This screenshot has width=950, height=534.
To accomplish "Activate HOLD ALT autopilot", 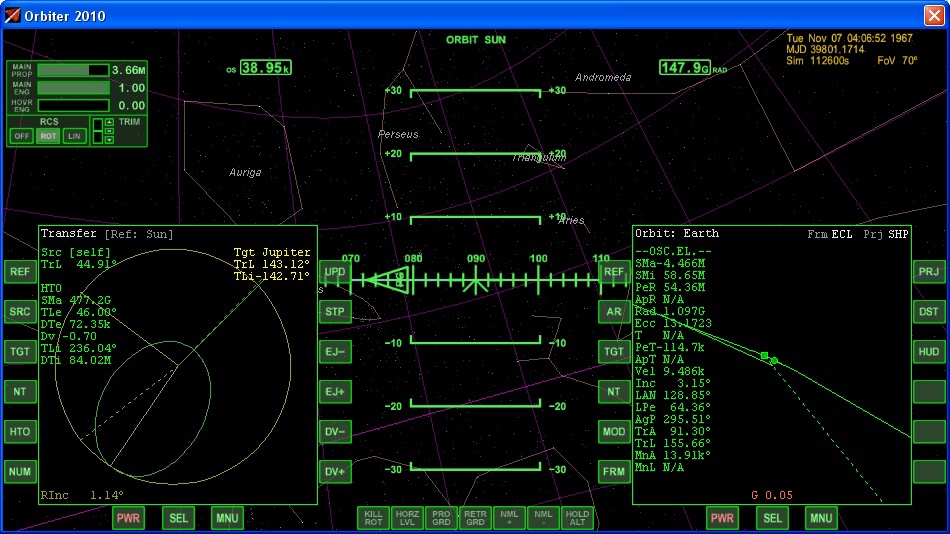I will tap(577, 518).
